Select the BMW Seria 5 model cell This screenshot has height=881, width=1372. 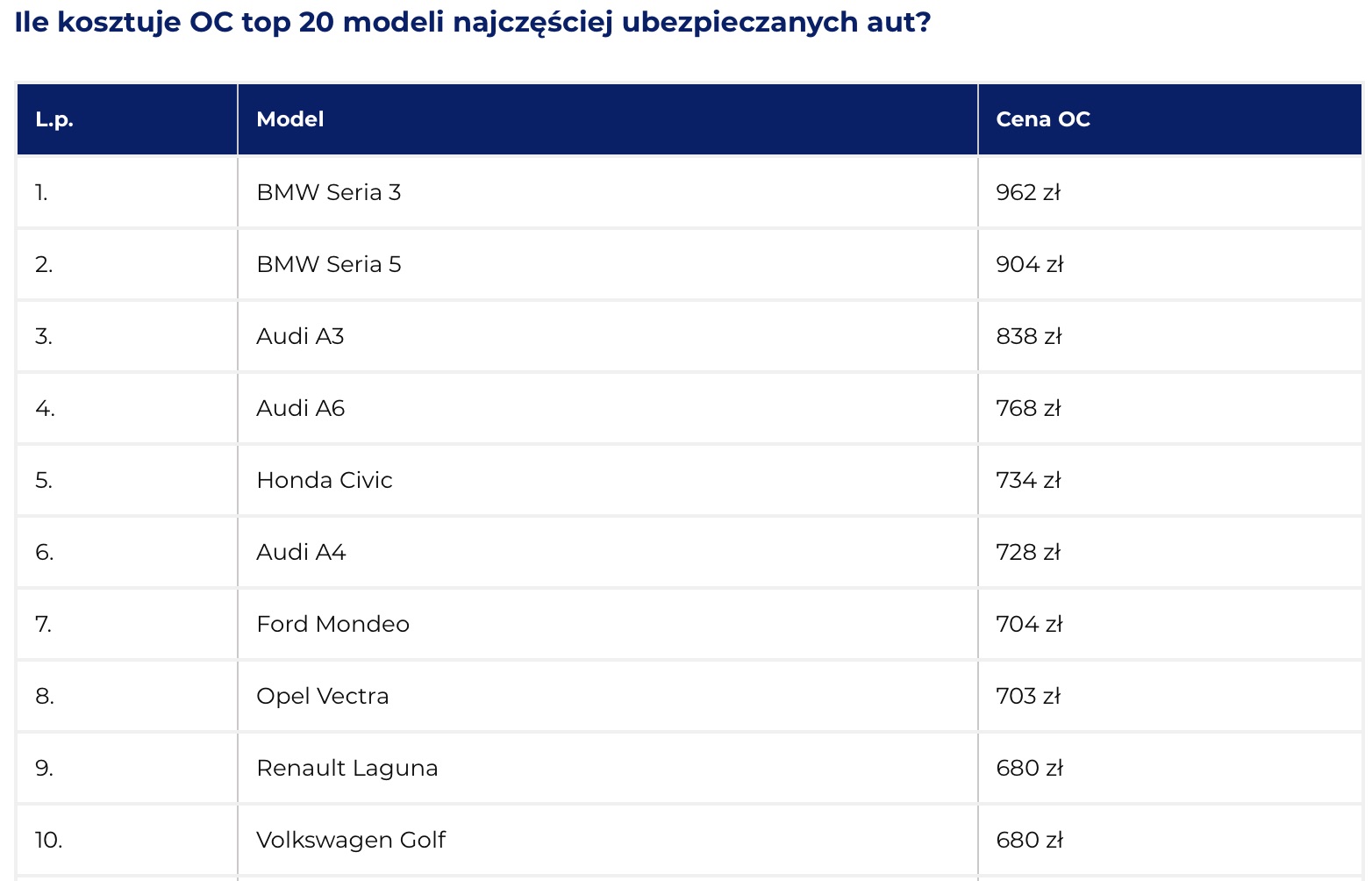[607, 264]
